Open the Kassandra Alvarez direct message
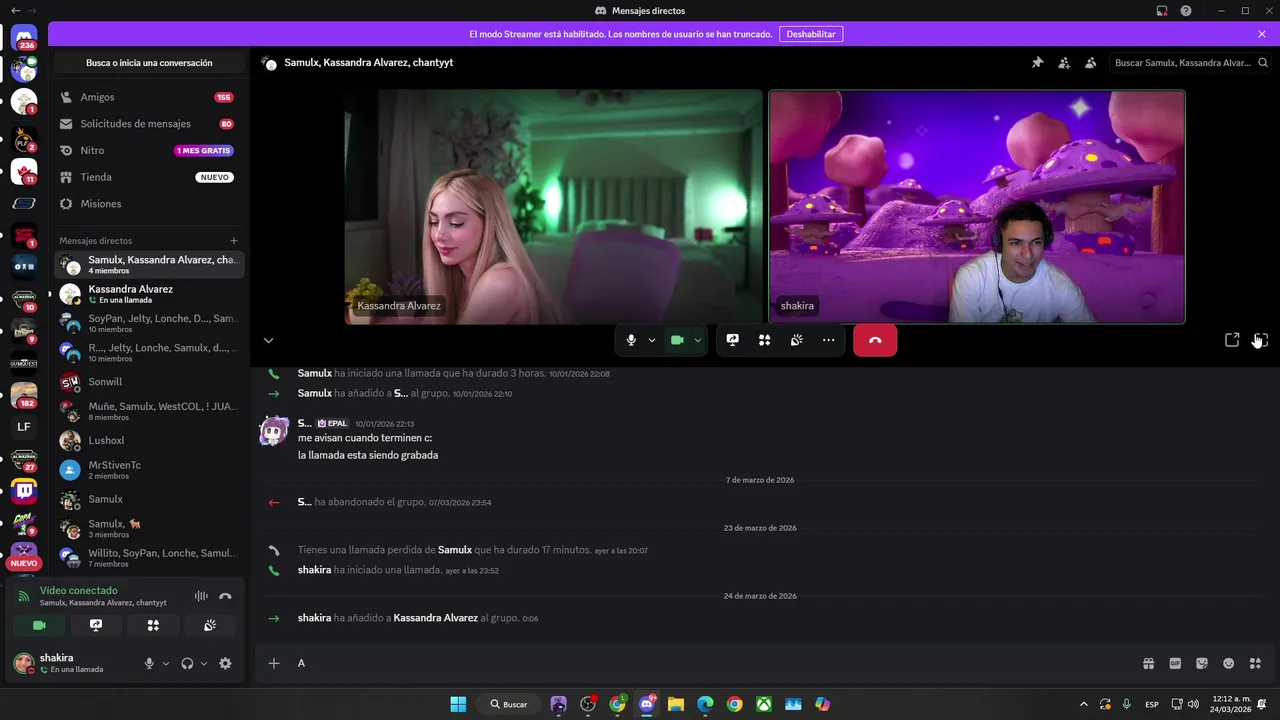This screenshot has height=720, width=1280. [147, 294]
